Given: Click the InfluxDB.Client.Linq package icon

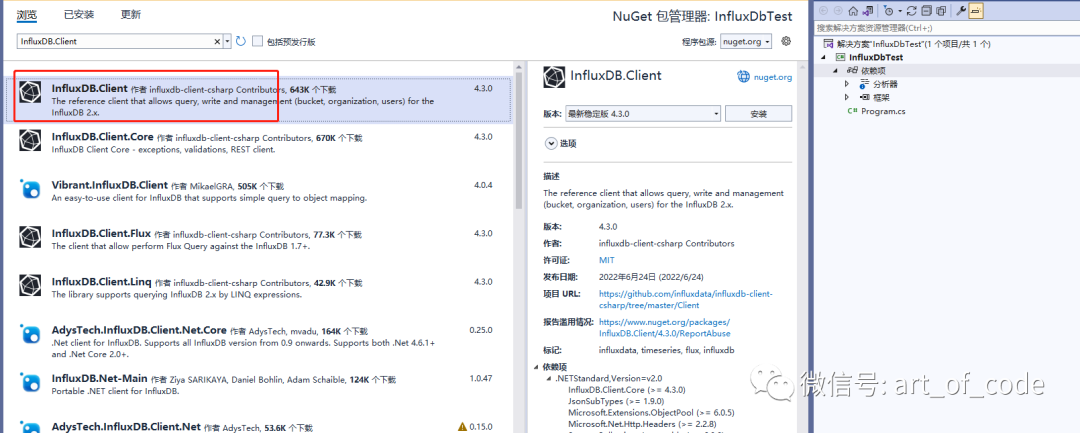Looking at the screenshot, I should (x=30, y=285).
